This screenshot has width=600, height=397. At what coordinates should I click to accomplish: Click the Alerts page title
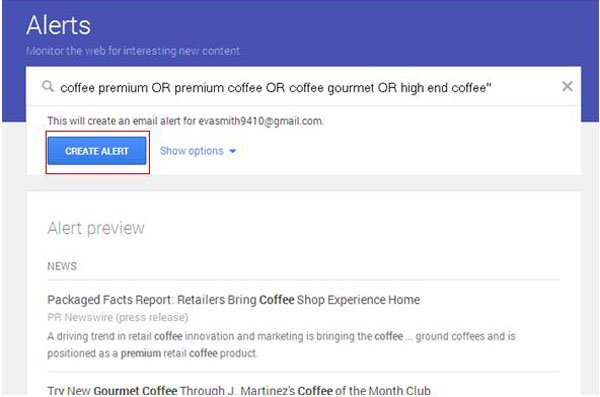(x=59, y=26)
